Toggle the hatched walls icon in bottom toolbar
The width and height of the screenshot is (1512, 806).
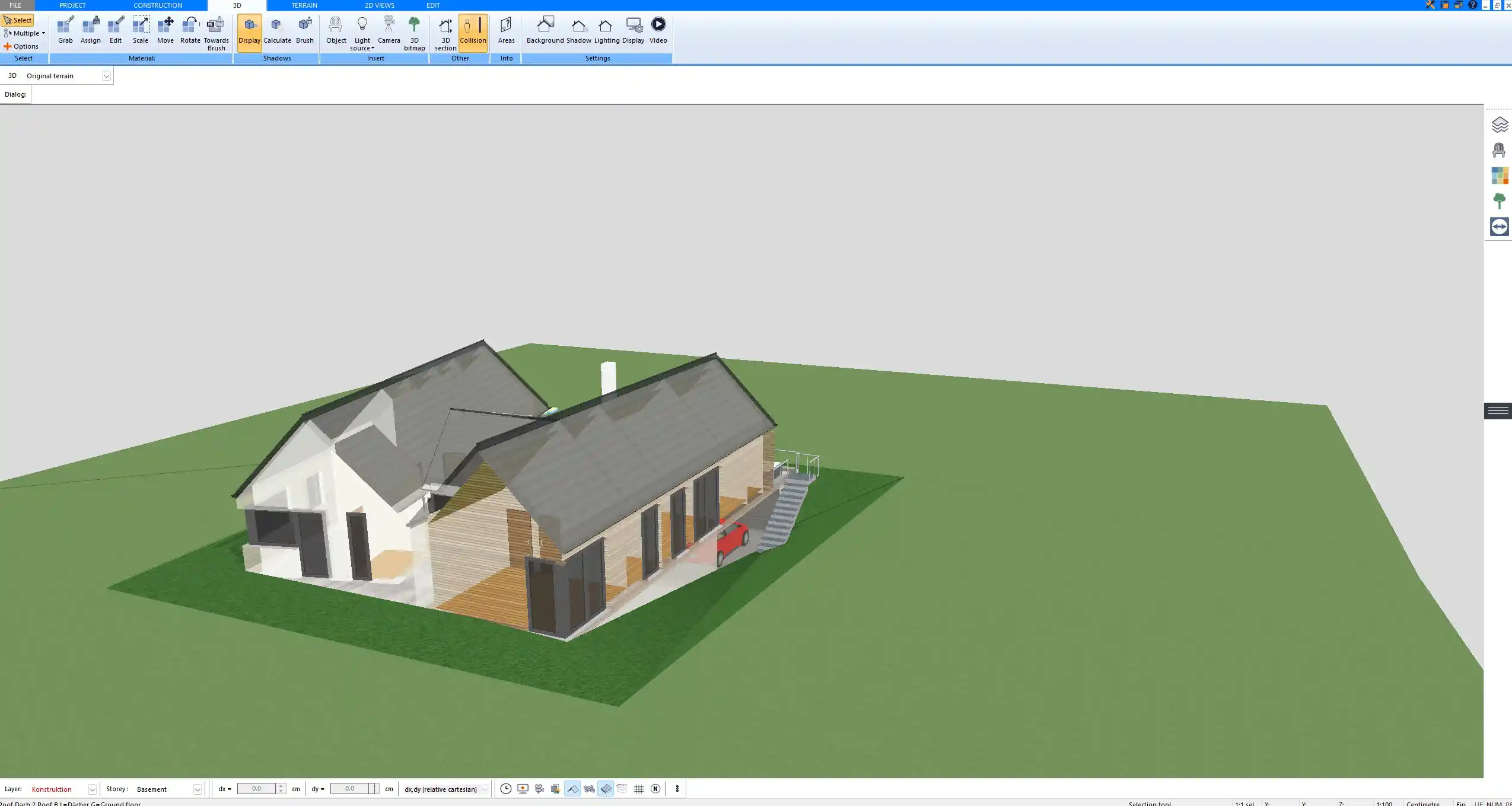[589, 789]
